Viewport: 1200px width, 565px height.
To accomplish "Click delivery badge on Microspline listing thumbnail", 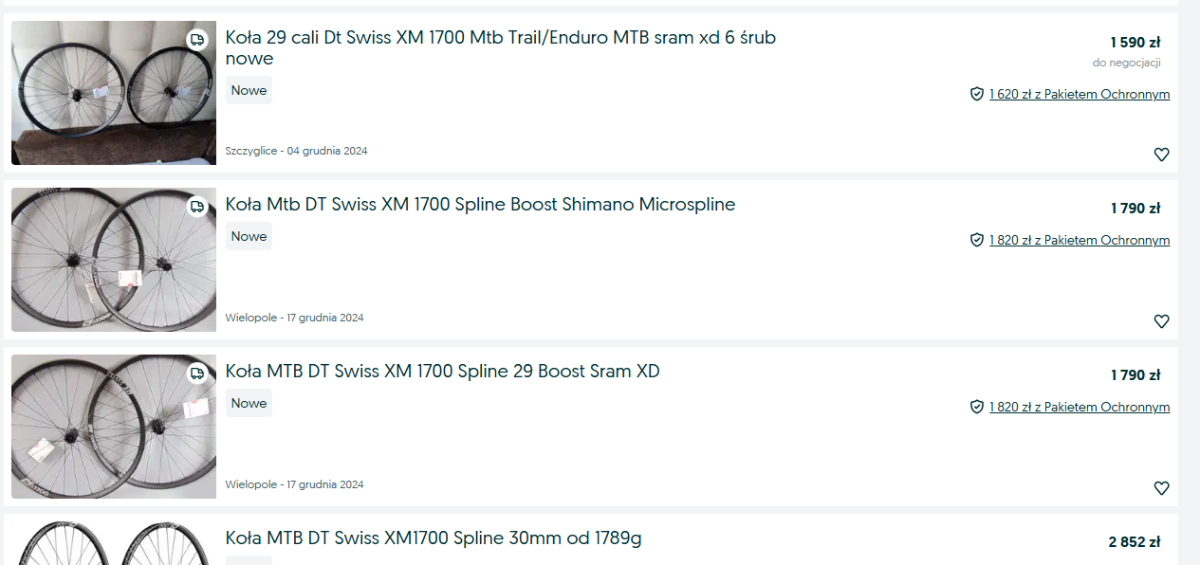I will (197, 207).
